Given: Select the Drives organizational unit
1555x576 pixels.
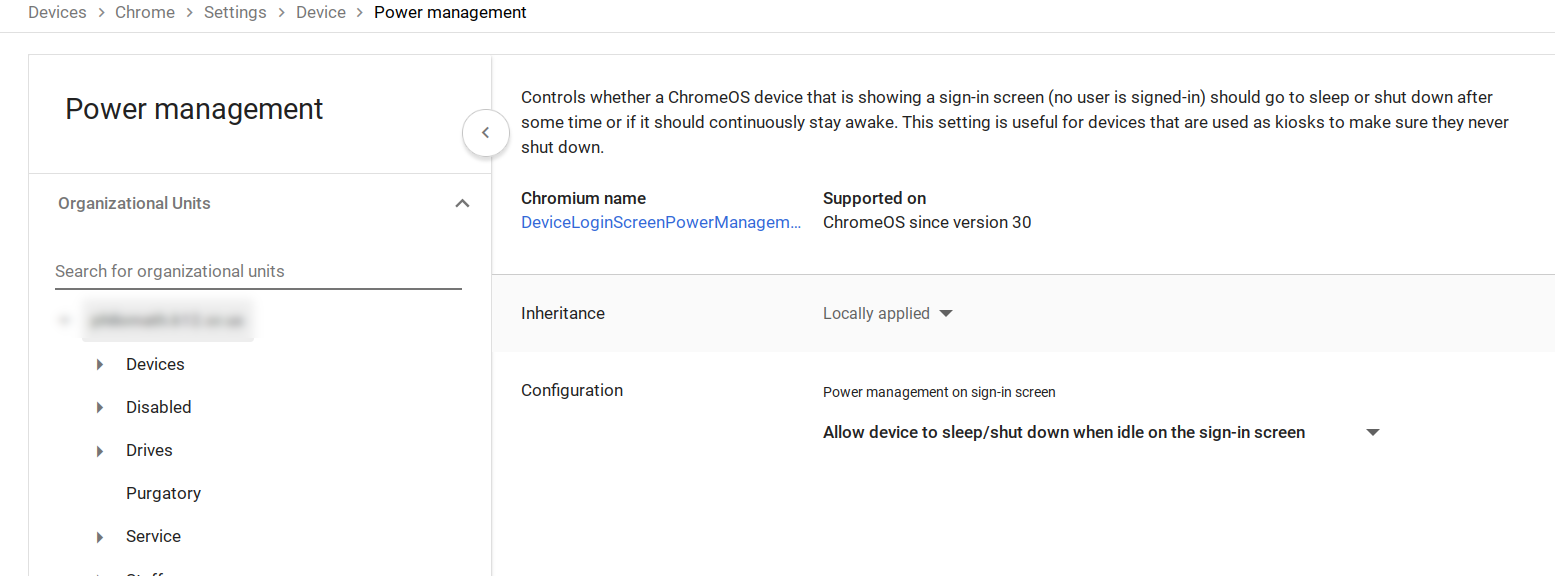Looking at the screenshot, I should [x=149, y=450].
